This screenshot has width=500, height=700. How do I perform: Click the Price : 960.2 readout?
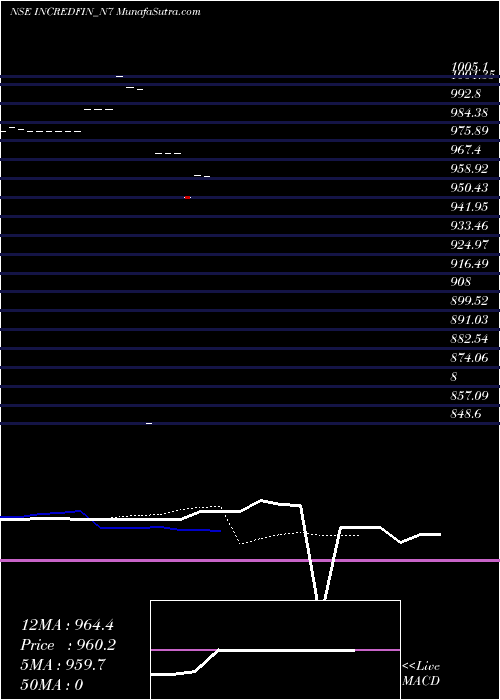68,645
